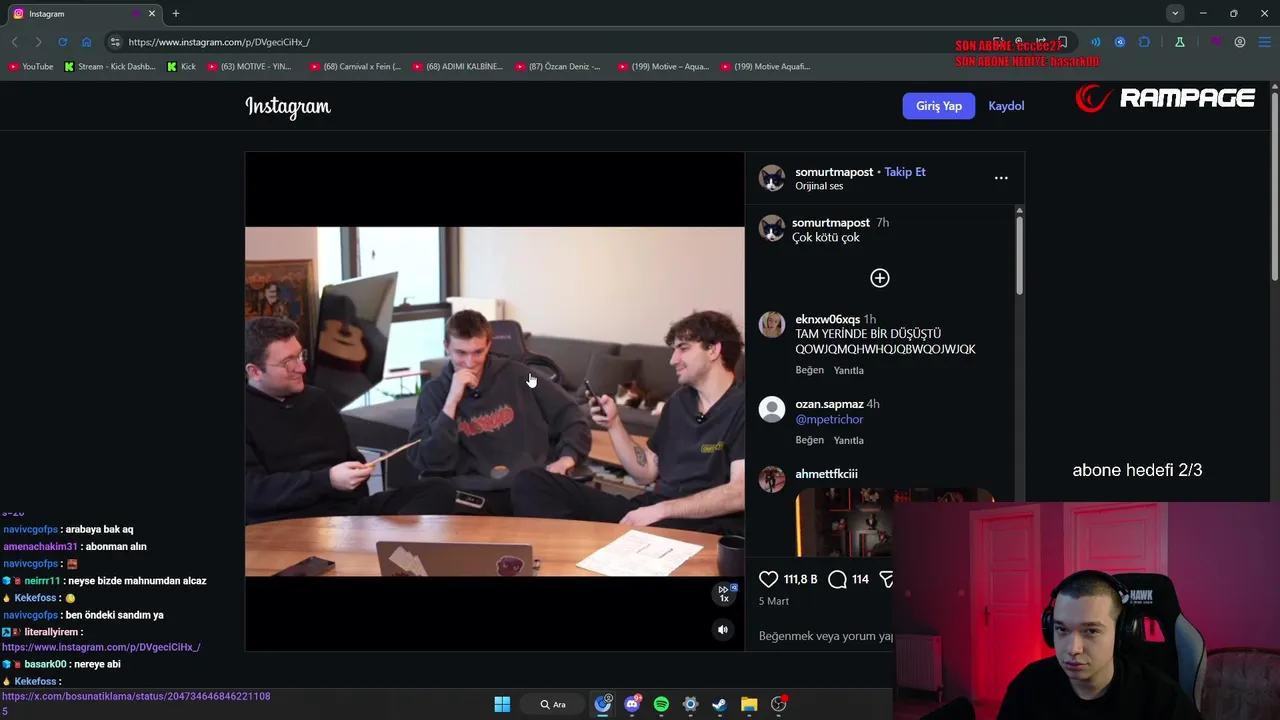Open Spotify from the taskbar
Viewport: 1280px width, 720px height.
point(661,704)
